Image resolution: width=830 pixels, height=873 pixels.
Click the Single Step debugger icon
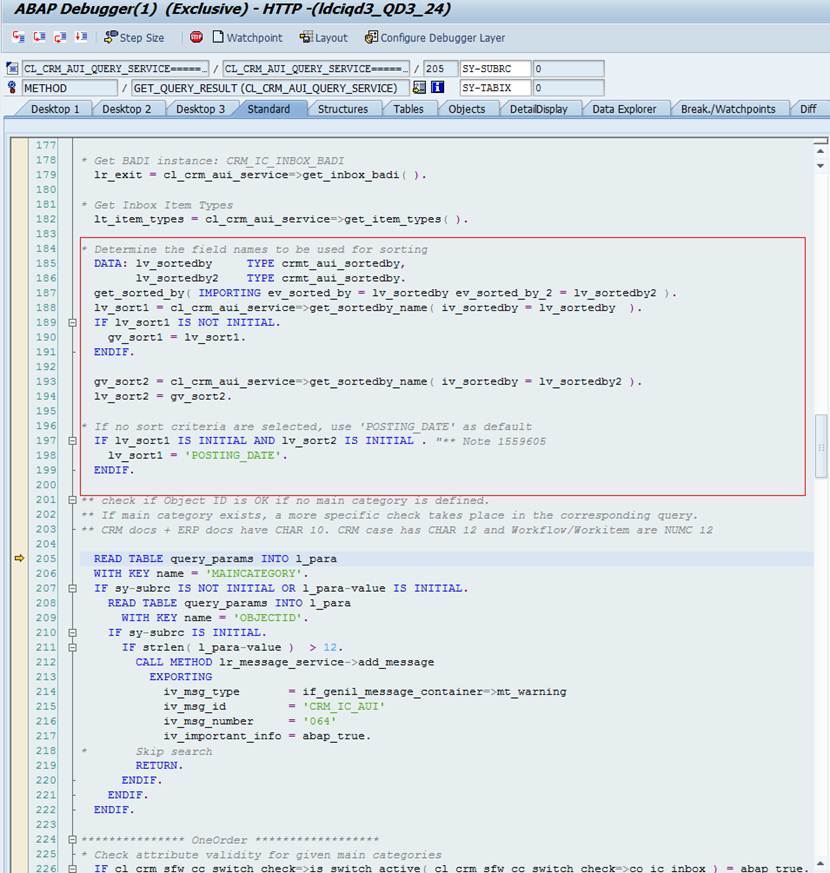coord(17,37)
